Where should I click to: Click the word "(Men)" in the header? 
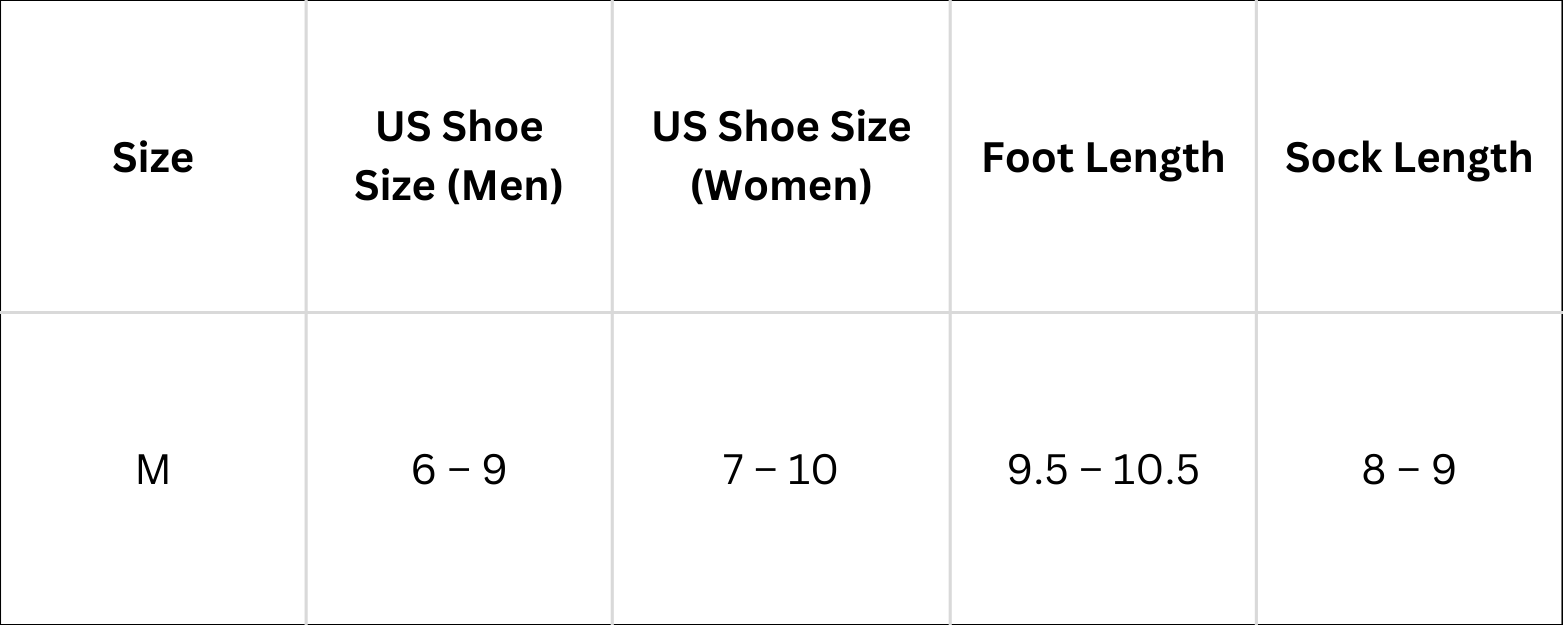(x=504, y=187)
